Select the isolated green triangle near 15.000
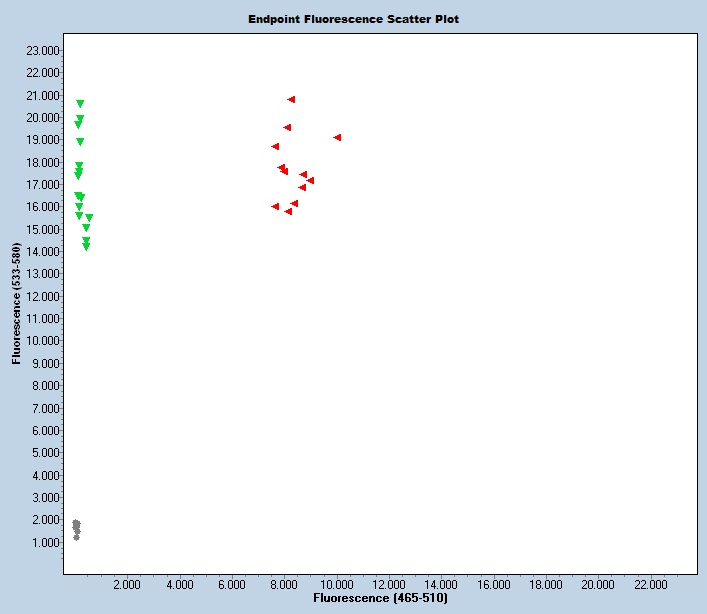The height and width of the screenshot is (614, 707). [86, 228]
